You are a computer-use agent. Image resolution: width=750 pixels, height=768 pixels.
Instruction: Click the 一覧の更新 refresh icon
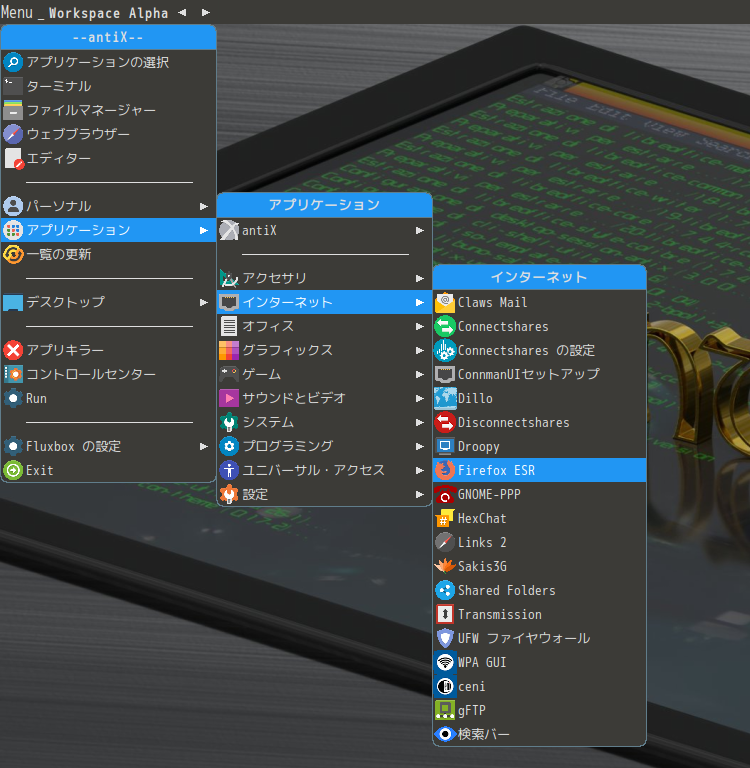pyautogui.click(x=13, y=254)
